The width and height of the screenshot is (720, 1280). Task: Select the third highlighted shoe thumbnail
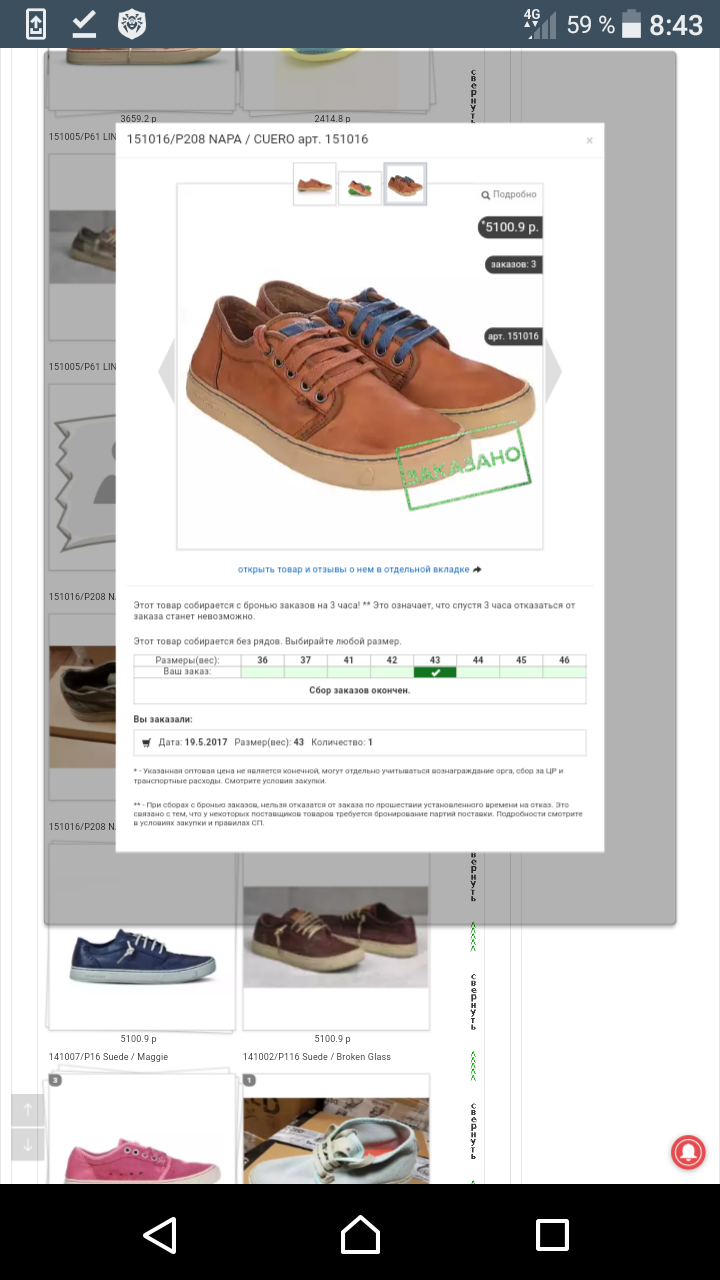coord(406,184)
